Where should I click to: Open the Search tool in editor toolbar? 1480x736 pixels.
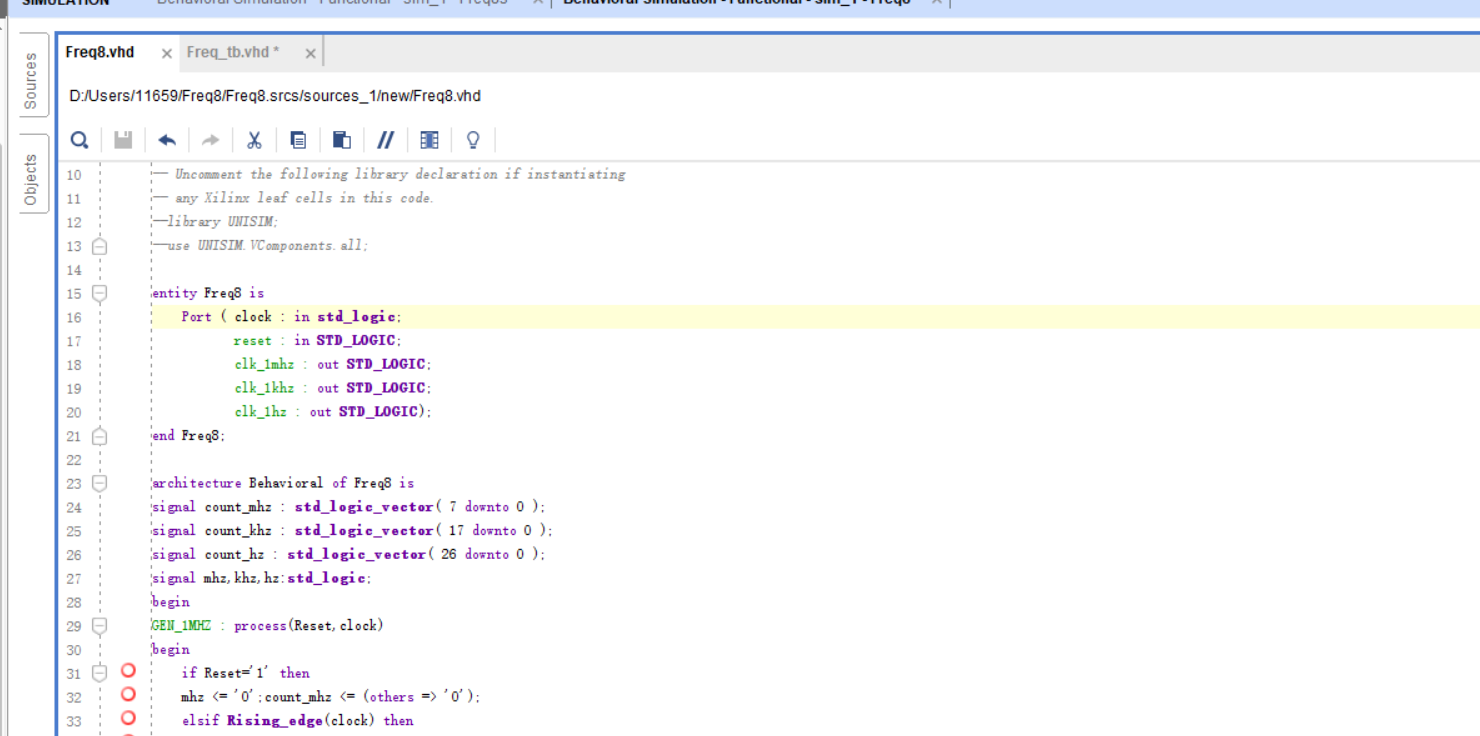pos(79,140)
